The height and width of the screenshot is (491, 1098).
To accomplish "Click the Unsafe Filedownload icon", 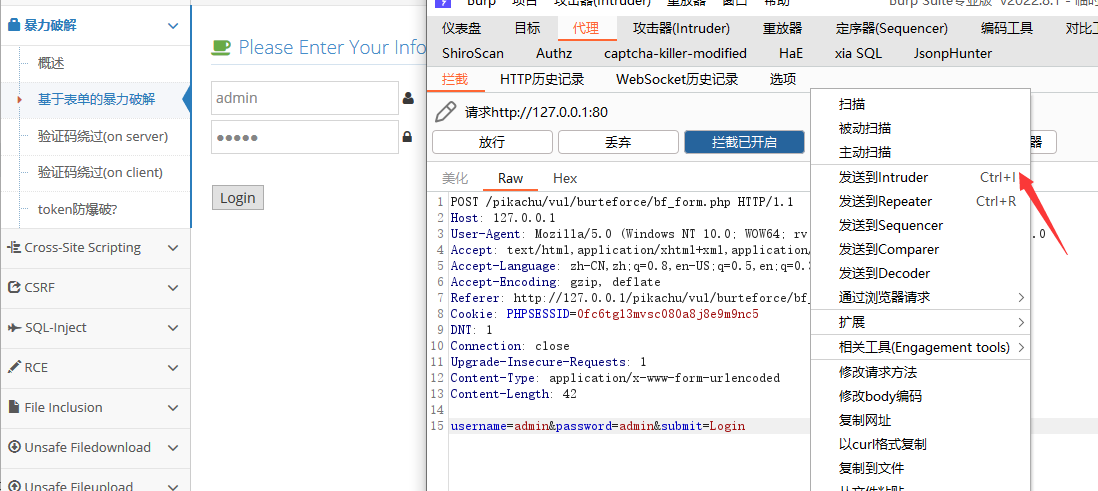I will [13, 447].
